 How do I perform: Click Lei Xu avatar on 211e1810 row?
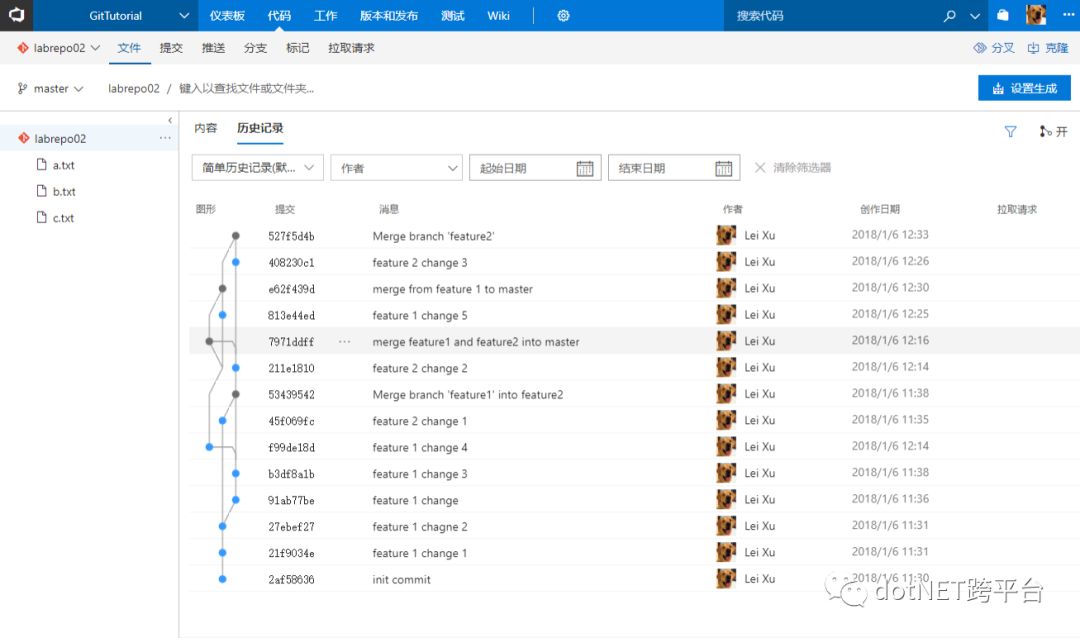tap(726, 367)
